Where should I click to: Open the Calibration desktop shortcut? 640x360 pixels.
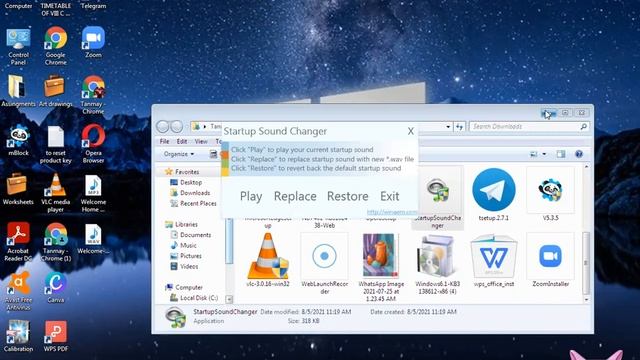point(18,336)
